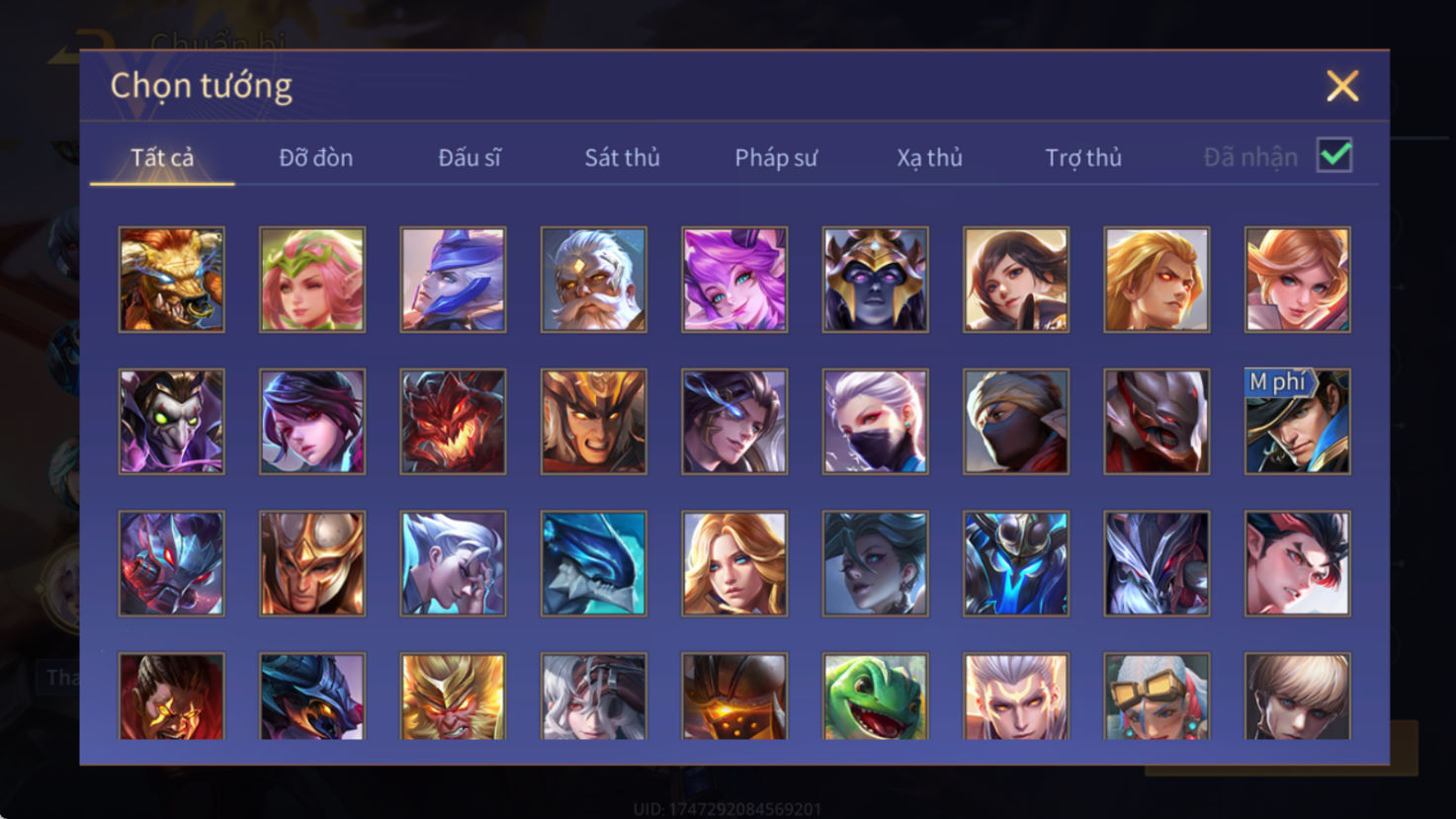1456x819 pixels.
Task: Choose the red lava demon hero
Action: click(453, 422)
